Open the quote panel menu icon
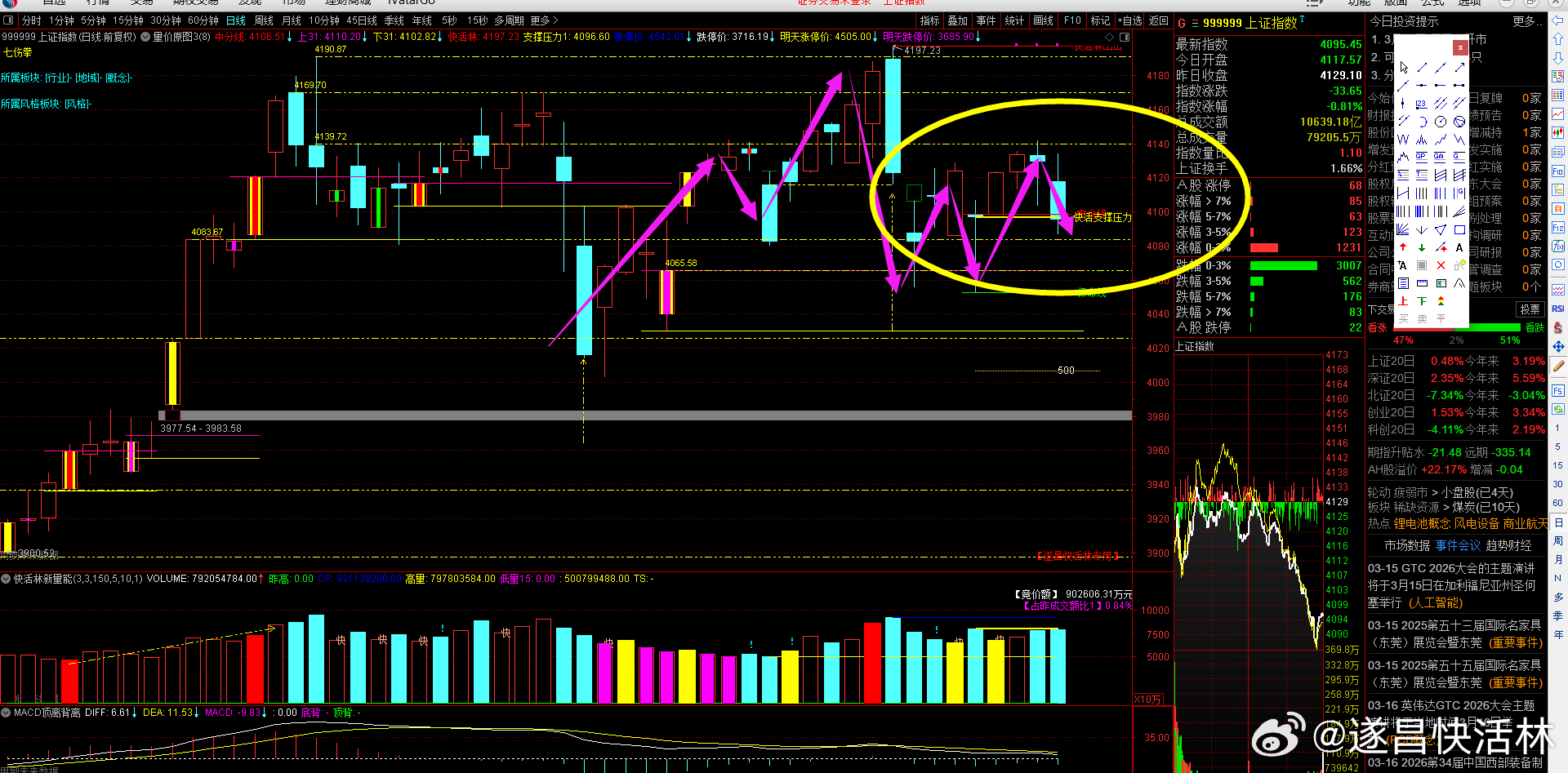 pyautogui.click(x=1195, y=24)
